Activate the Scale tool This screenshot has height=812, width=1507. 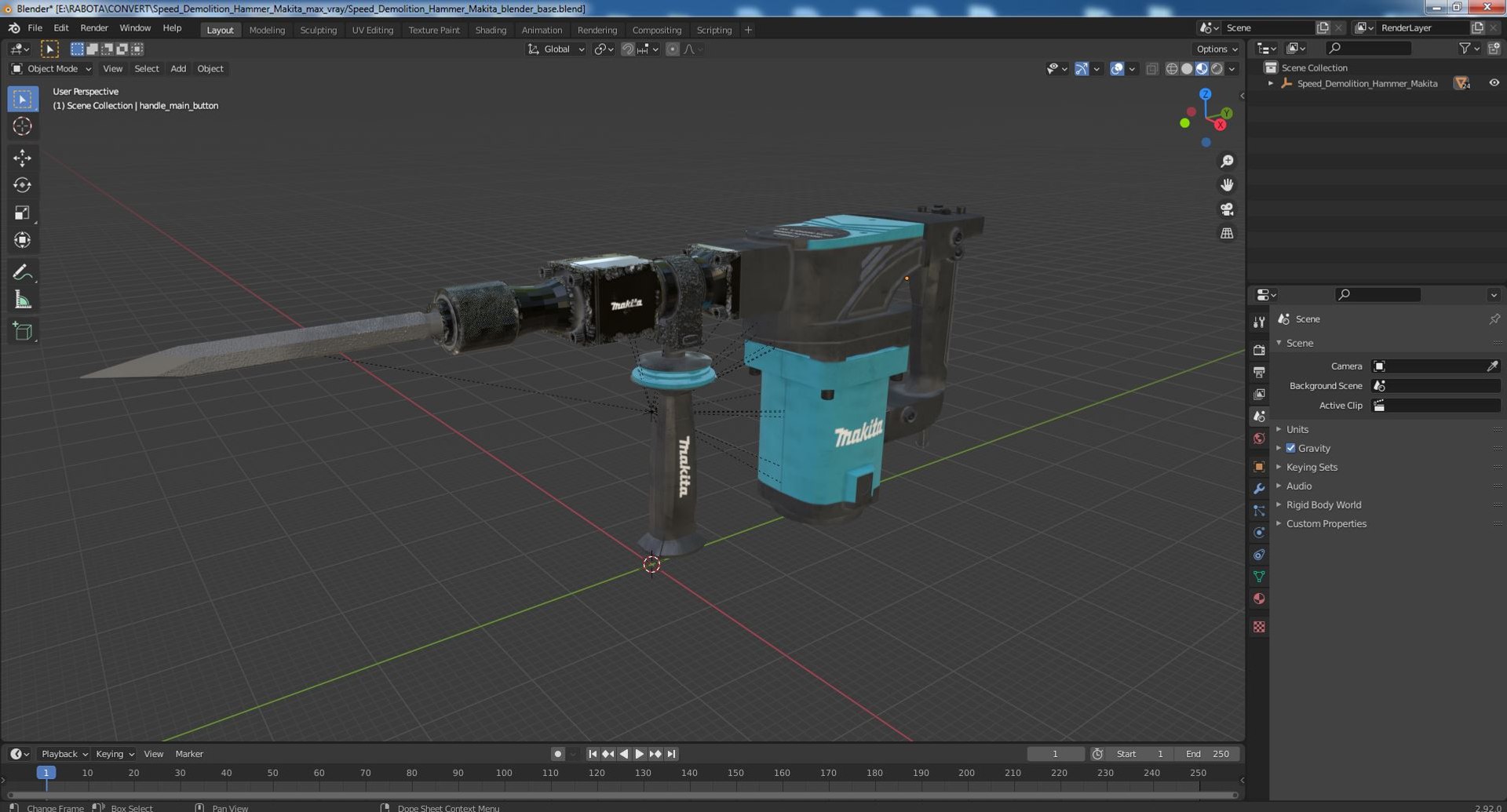coord(22,213)
